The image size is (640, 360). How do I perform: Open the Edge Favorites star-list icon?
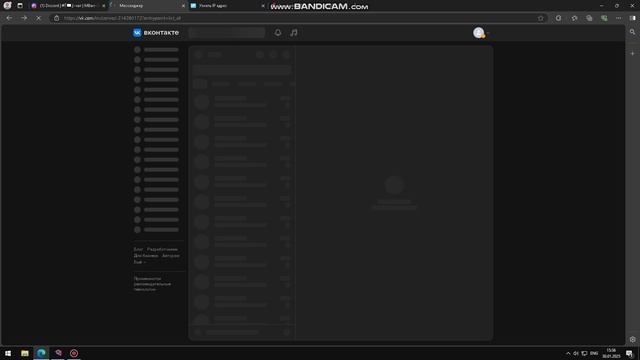coord(574,18)
